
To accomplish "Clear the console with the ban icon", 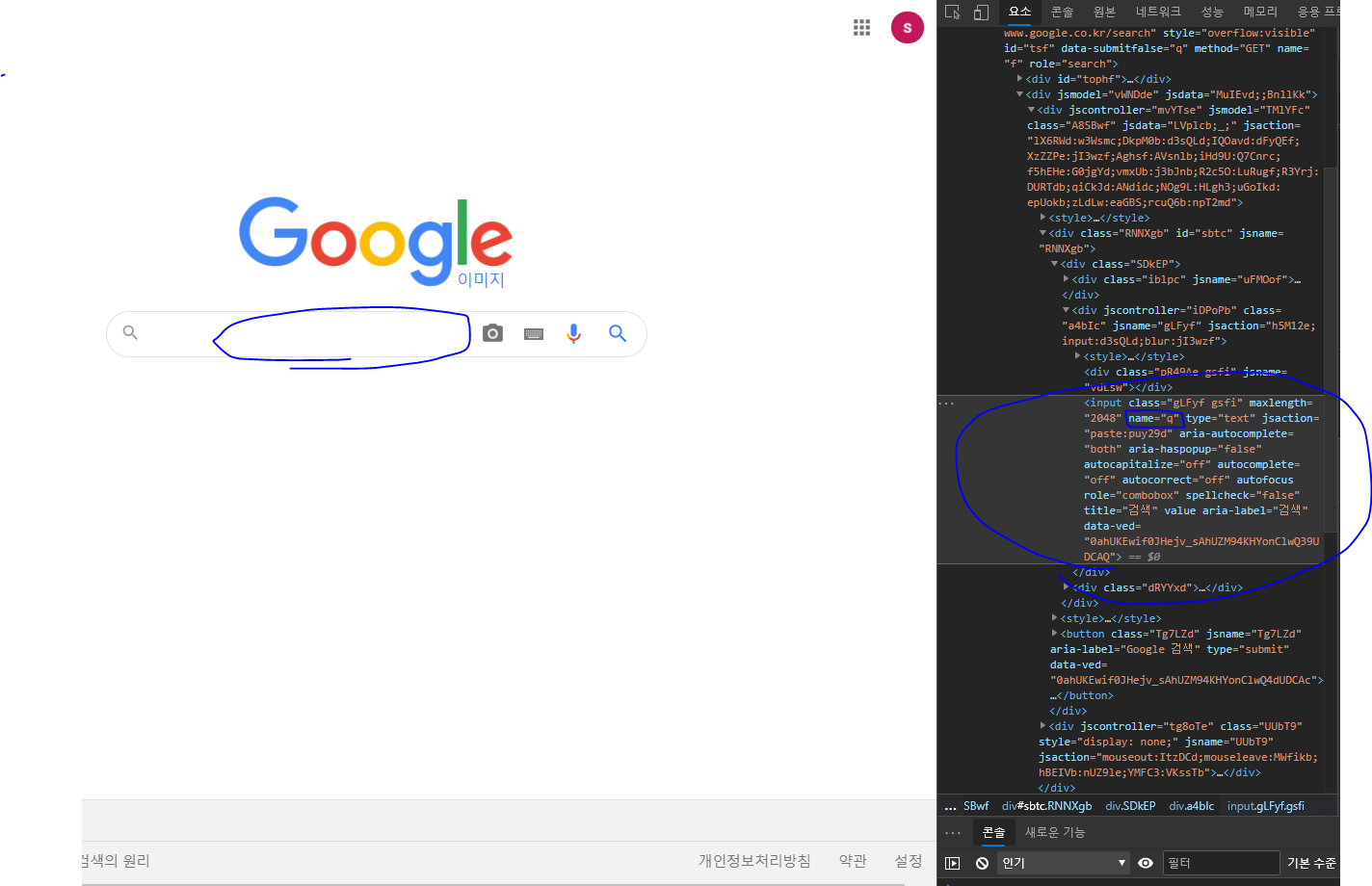I will [x=982, y=863].
